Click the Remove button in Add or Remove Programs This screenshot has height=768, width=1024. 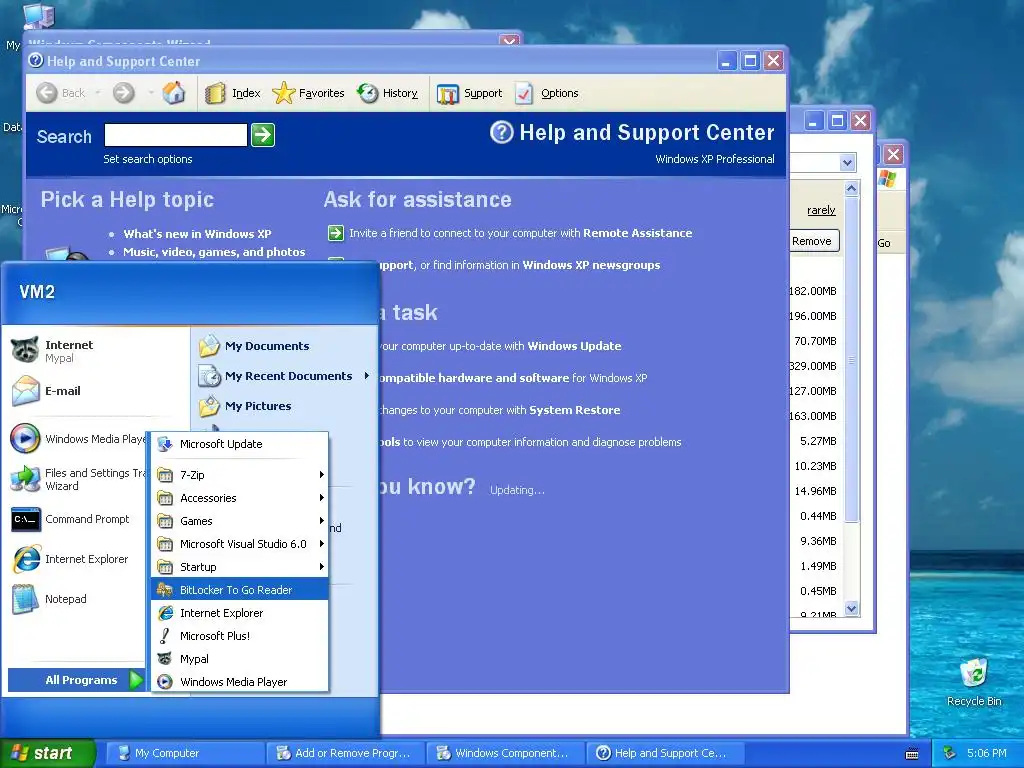pyautogui.click(x=814, y=241)
